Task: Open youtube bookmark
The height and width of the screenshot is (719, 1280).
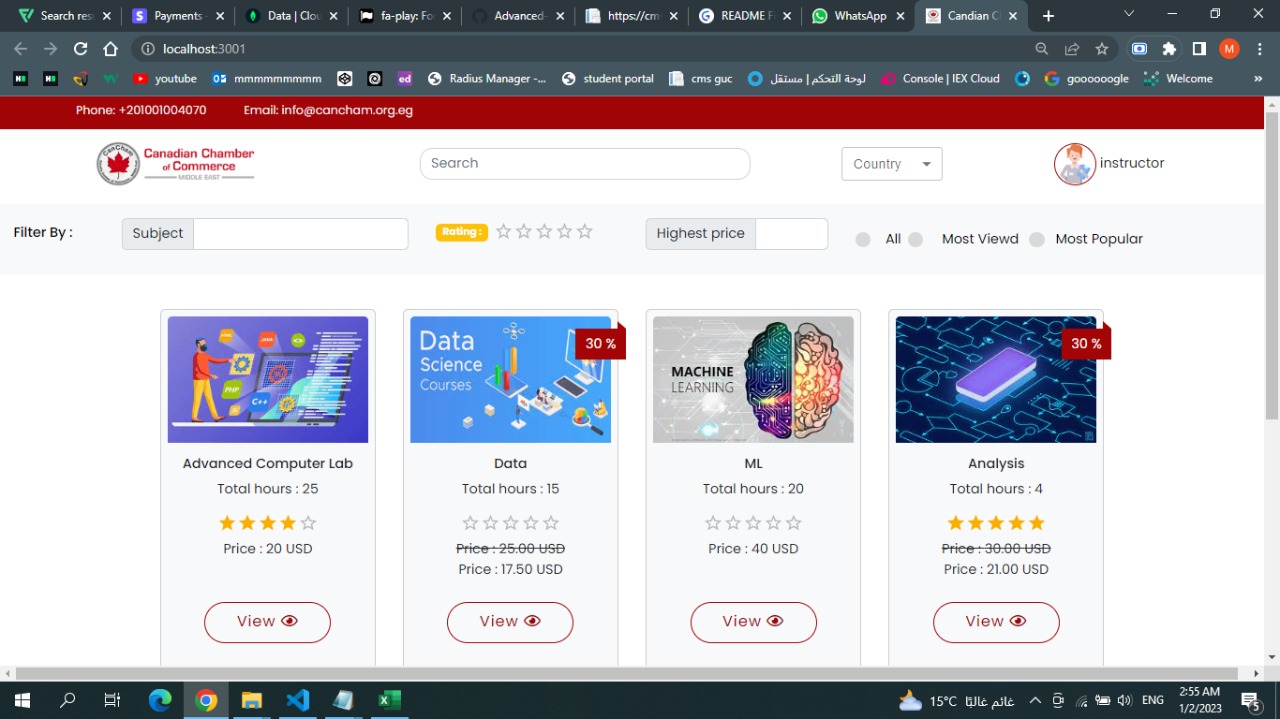Action: click(x=164, y=78)
